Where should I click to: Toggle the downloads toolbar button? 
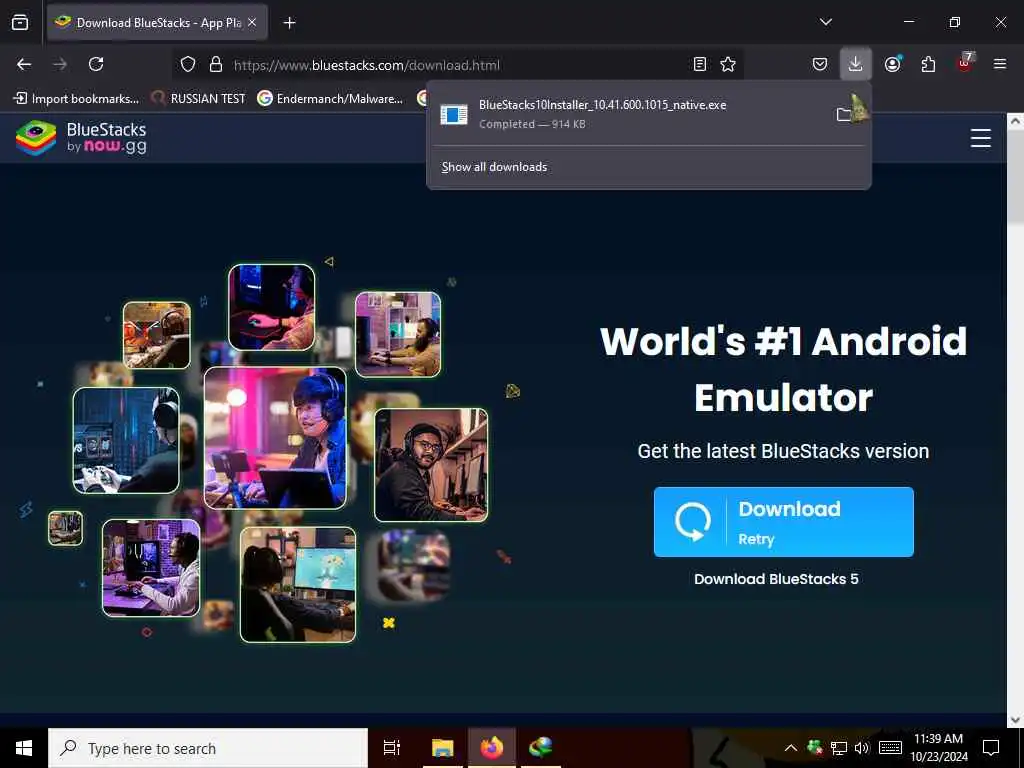(856, 64)
